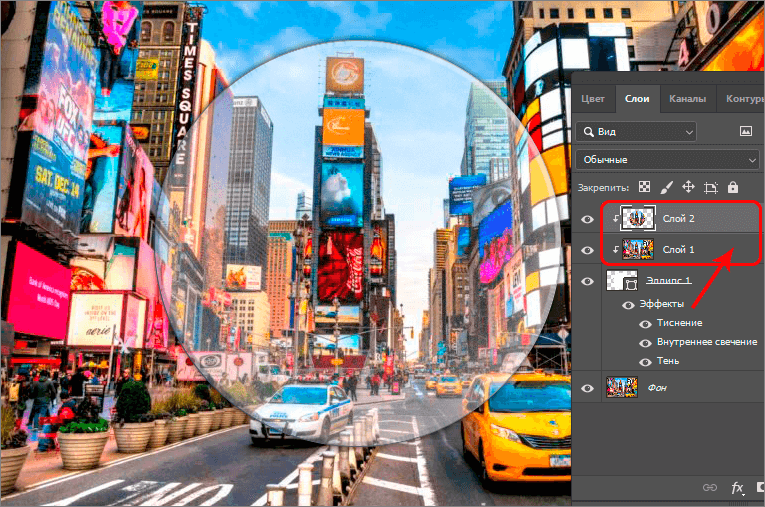This screenshot has width=765, height=507.
Task: Toggle the Тень effect visibility
Action: click(x=645, y=362)
